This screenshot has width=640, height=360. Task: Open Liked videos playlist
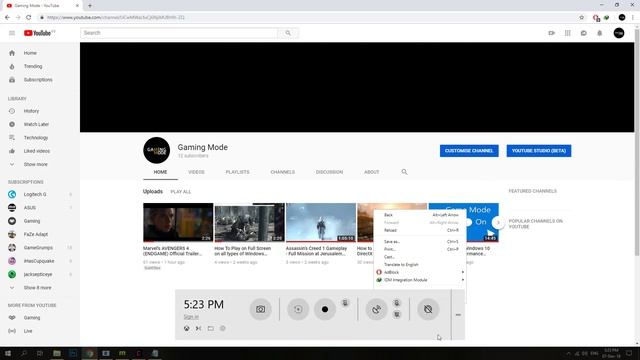pos(40,151)
